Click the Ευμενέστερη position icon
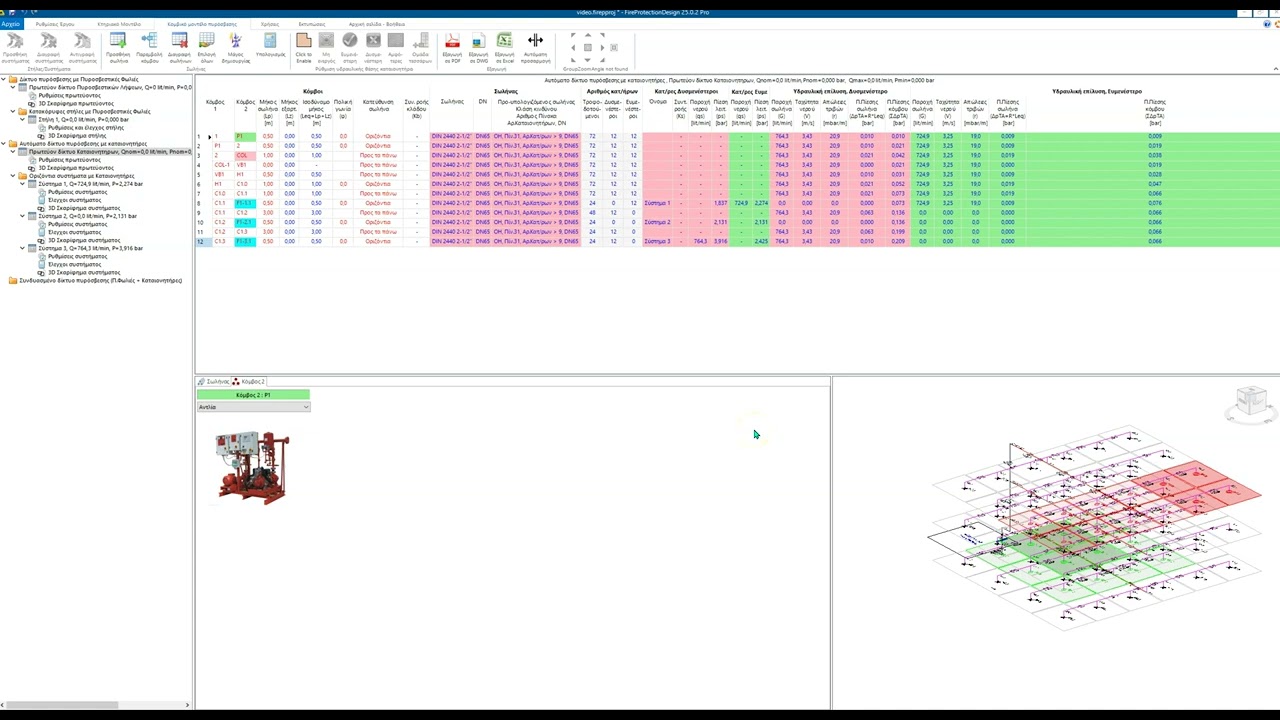Screen dimensions: 1280x720 click(349, 47)
